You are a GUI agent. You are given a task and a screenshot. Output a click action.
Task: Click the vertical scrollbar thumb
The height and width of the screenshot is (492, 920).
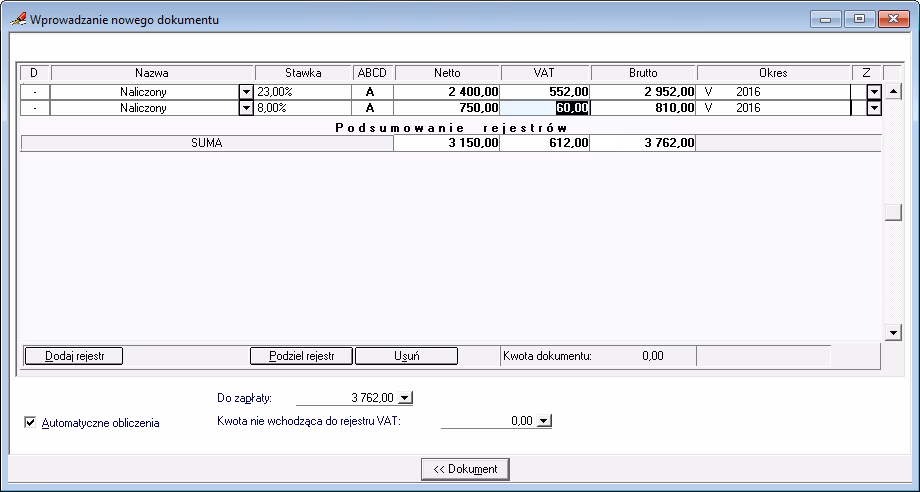893,212
